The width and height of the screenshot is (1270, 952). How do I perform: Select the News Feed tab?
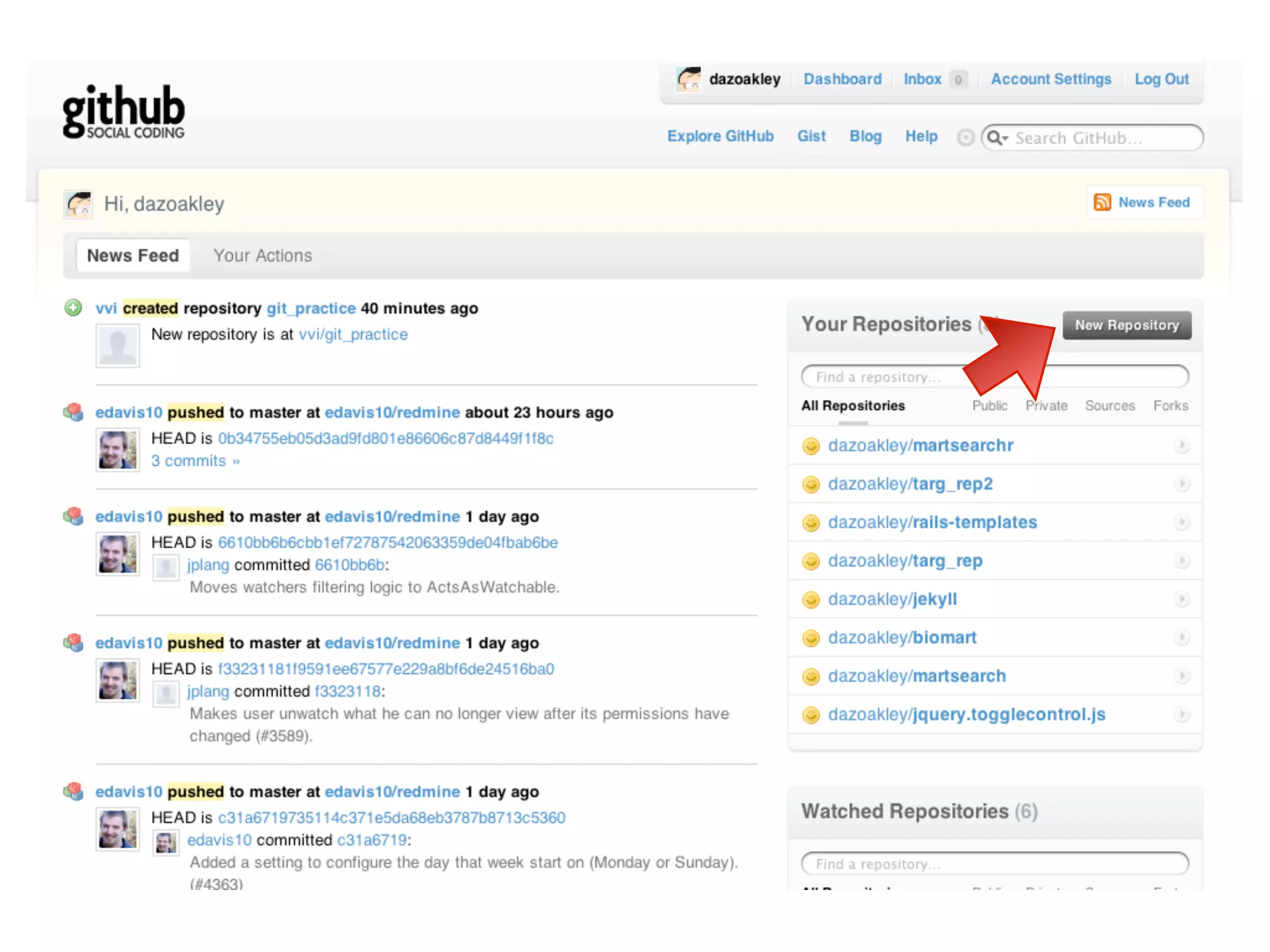tap(133, 255)
